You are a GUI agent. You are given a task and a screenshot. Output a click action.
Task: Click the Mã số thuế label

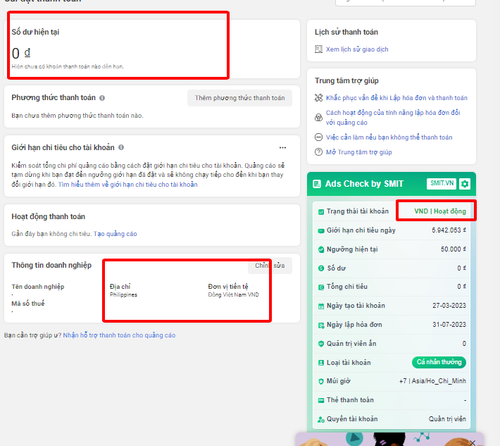(x=28, y=303)
